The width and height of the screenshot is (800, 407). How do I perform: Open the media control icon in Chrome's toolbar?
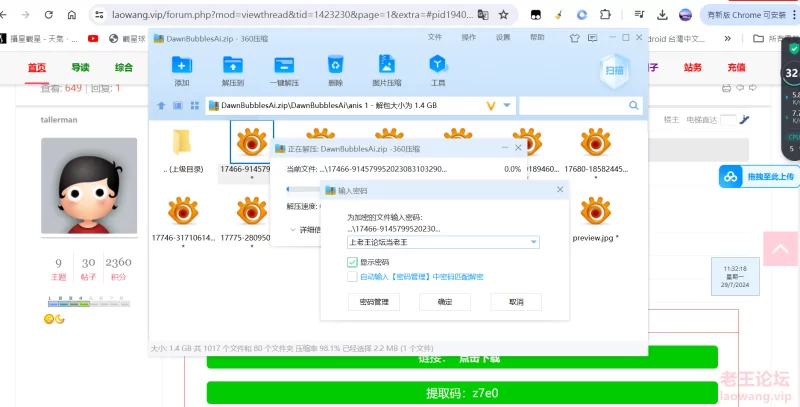pos(639,15)
